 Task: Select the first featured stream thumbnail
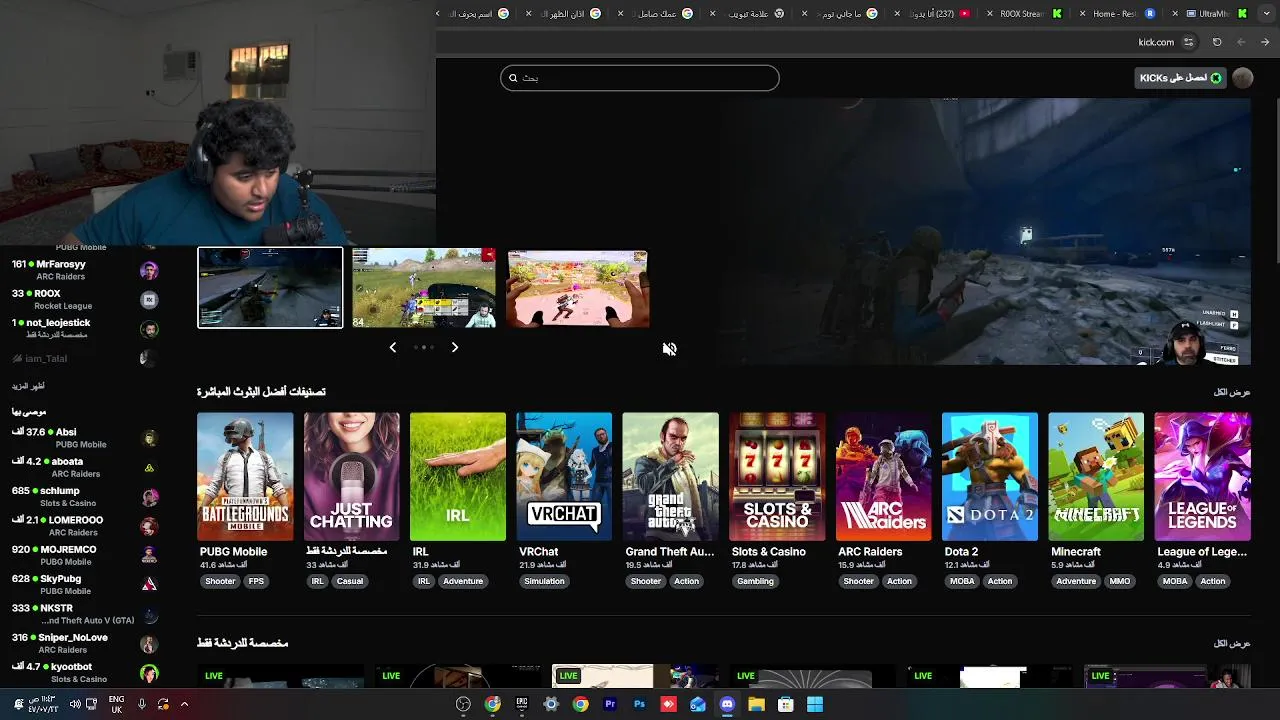point(270,288)
